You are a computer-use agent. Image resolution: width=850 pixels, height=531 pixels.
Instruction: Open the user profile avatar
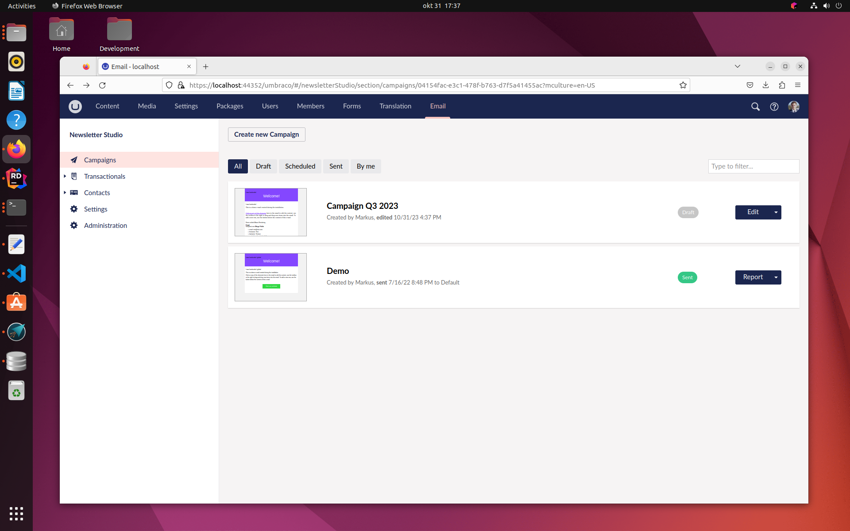(794, 106)
